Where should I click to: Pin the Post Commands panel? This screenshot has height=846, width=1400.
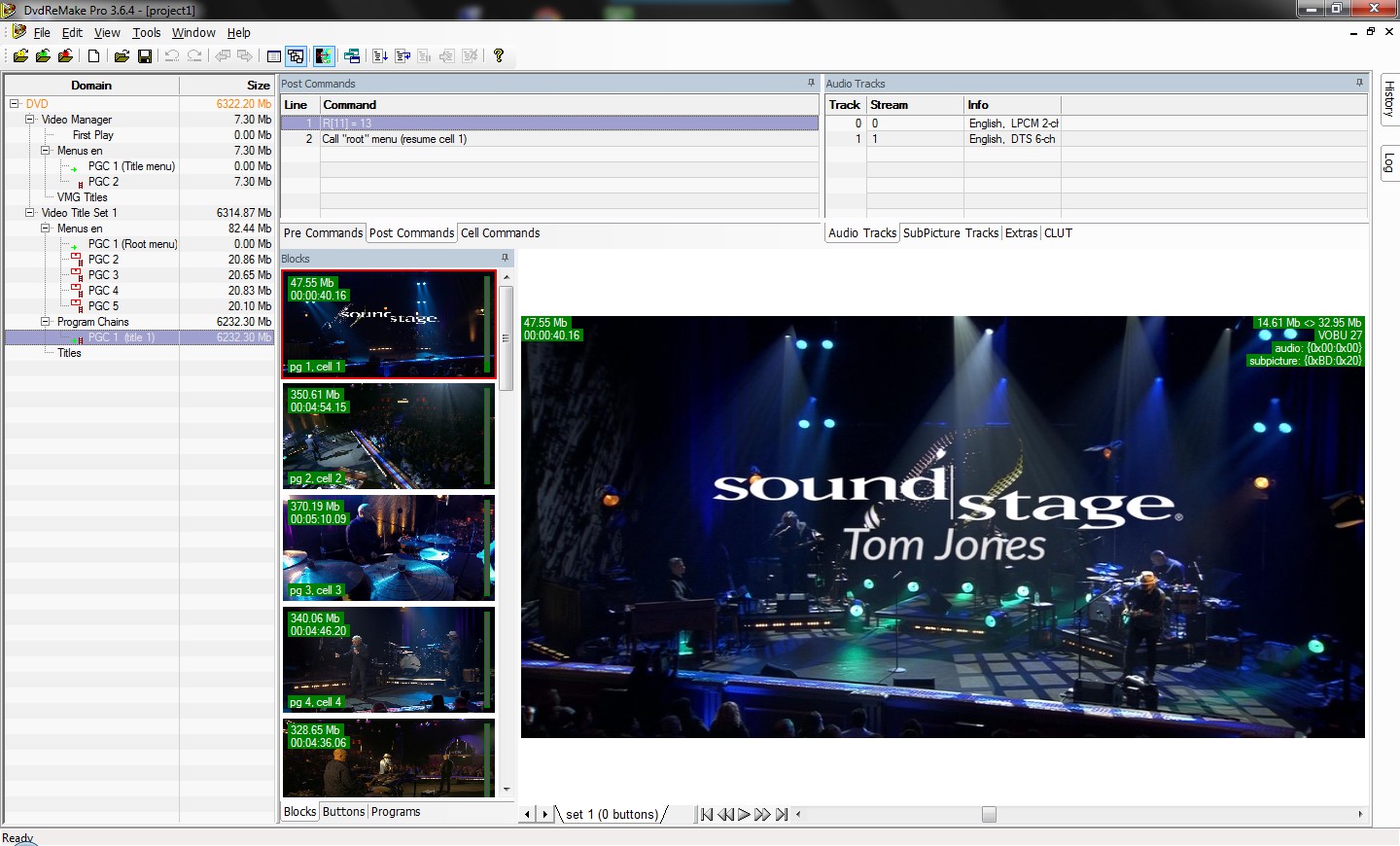coord(811,84)
